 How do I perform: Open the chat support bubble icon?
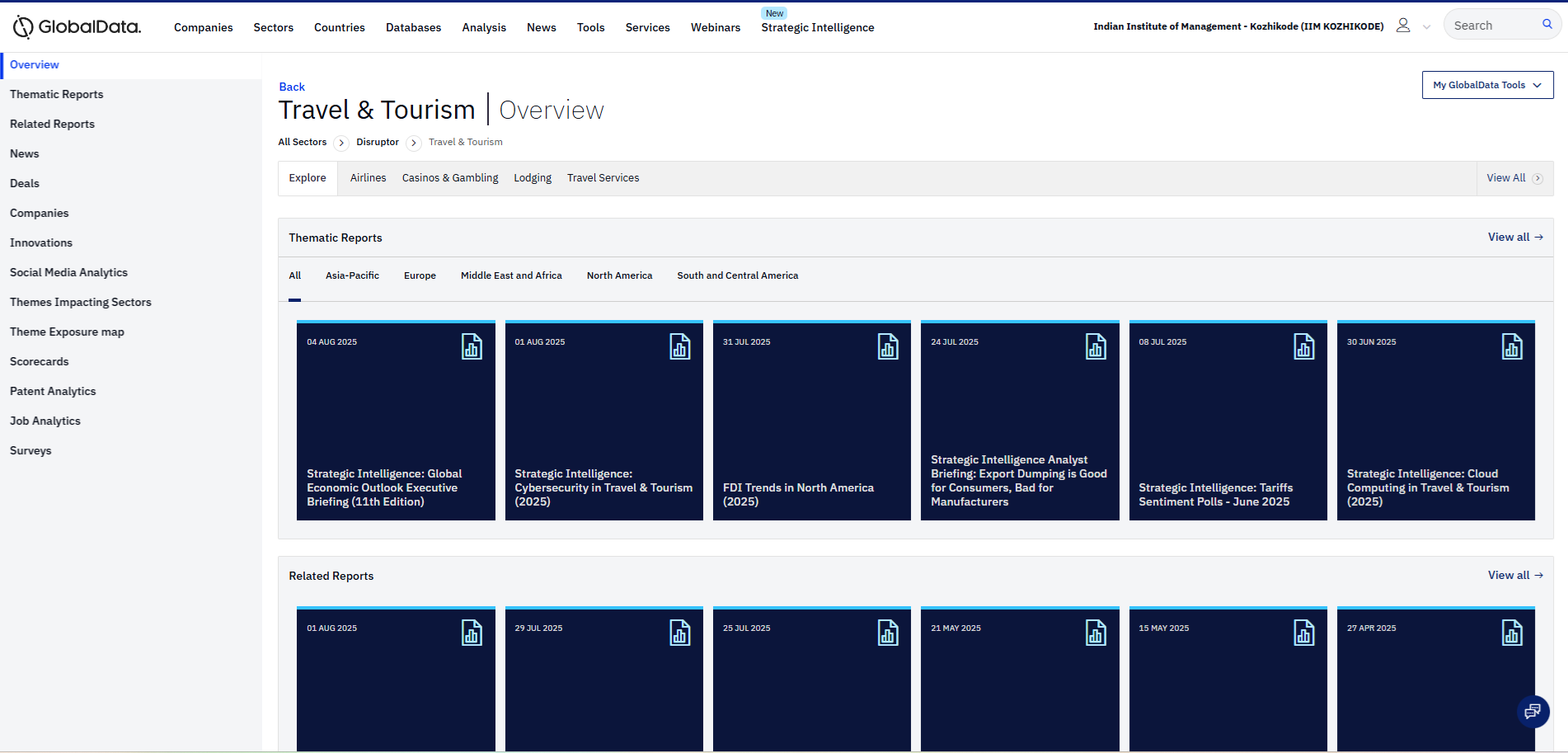[x=1533, y=711]
